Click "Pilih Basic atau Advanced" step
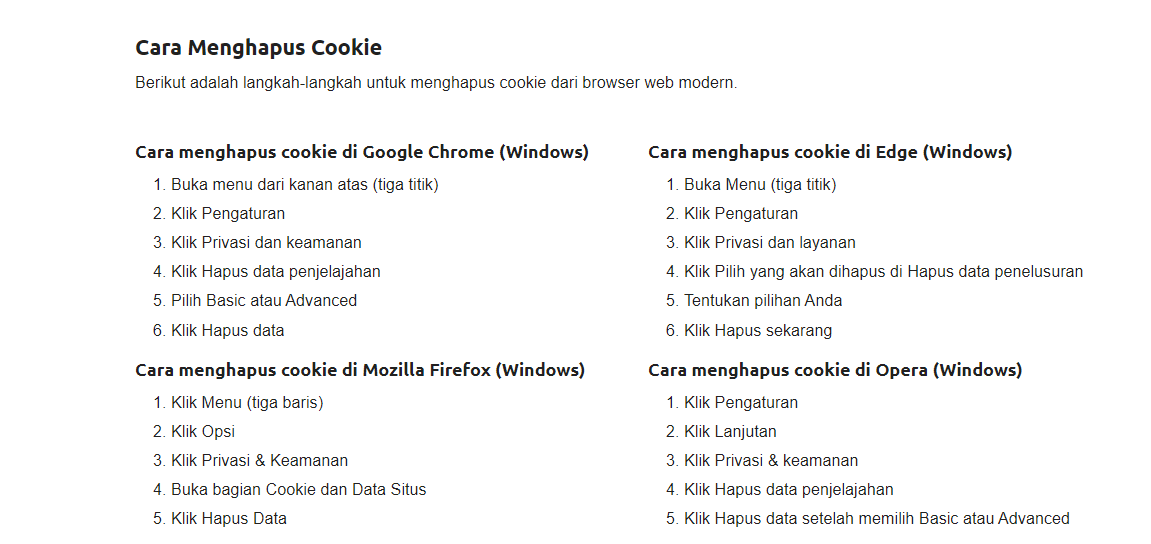Image resolution: width=1151 pixels, height=544 pixels. (x=264, y=301)
